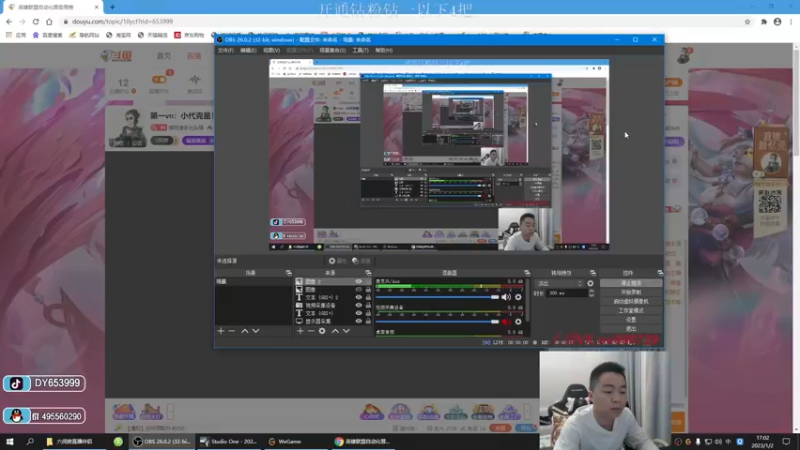Click the Chrome address bar URL
Image resolution: width=800 pixels, height=450 pixels.
click(x=122, y=21)
